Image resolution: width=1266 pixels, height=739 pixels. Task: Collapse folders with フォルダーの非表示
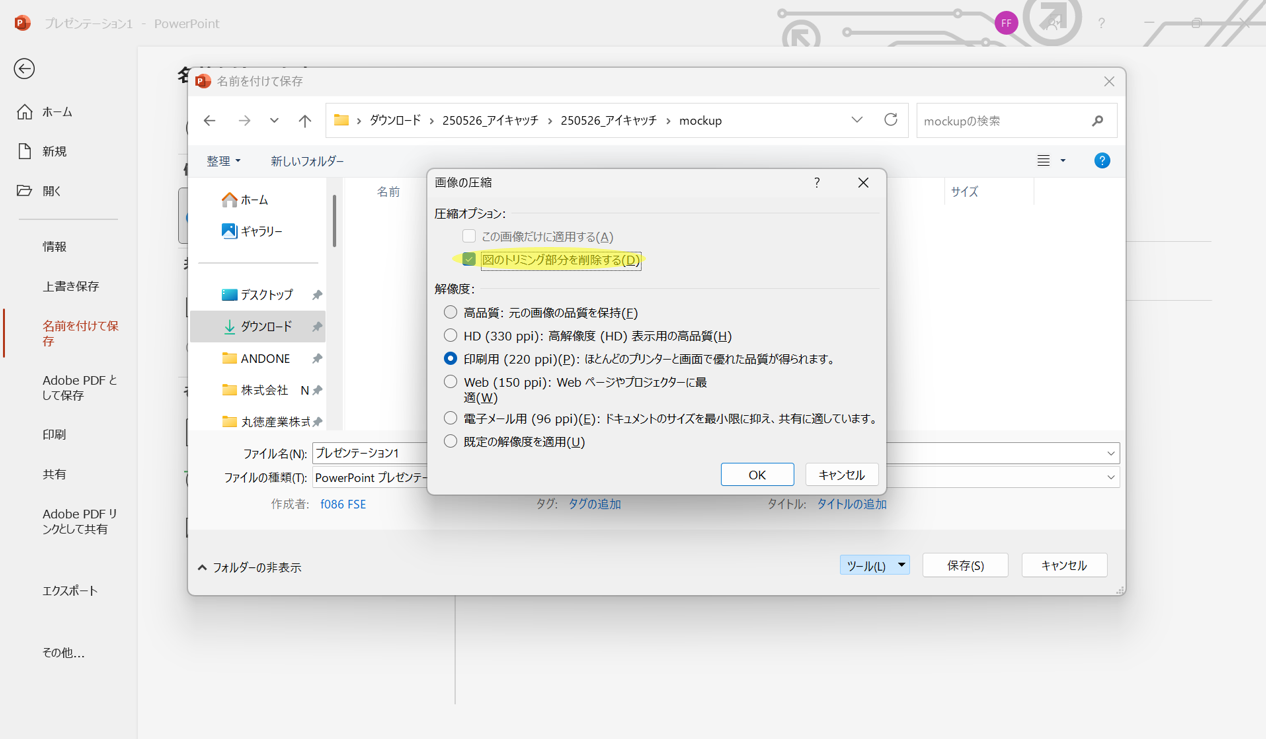tap(249, 568)
